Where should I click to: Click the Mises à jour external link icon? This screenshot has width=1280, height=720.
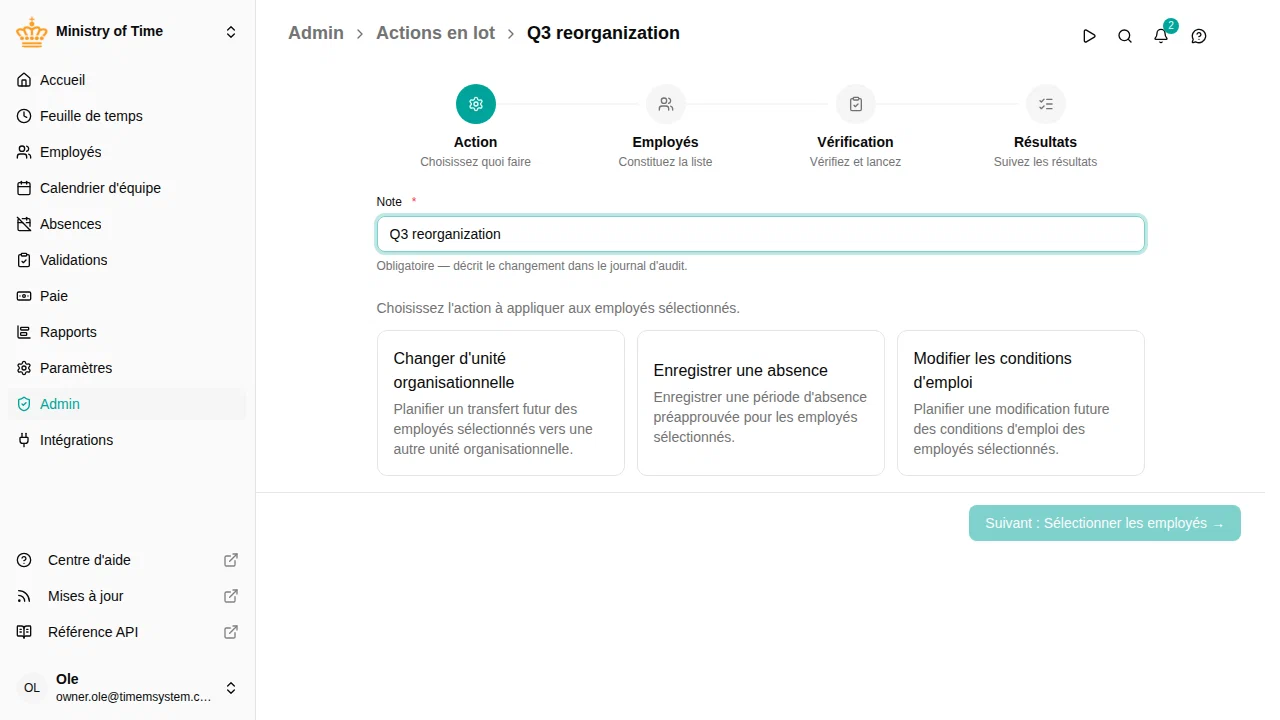[231, 596]
